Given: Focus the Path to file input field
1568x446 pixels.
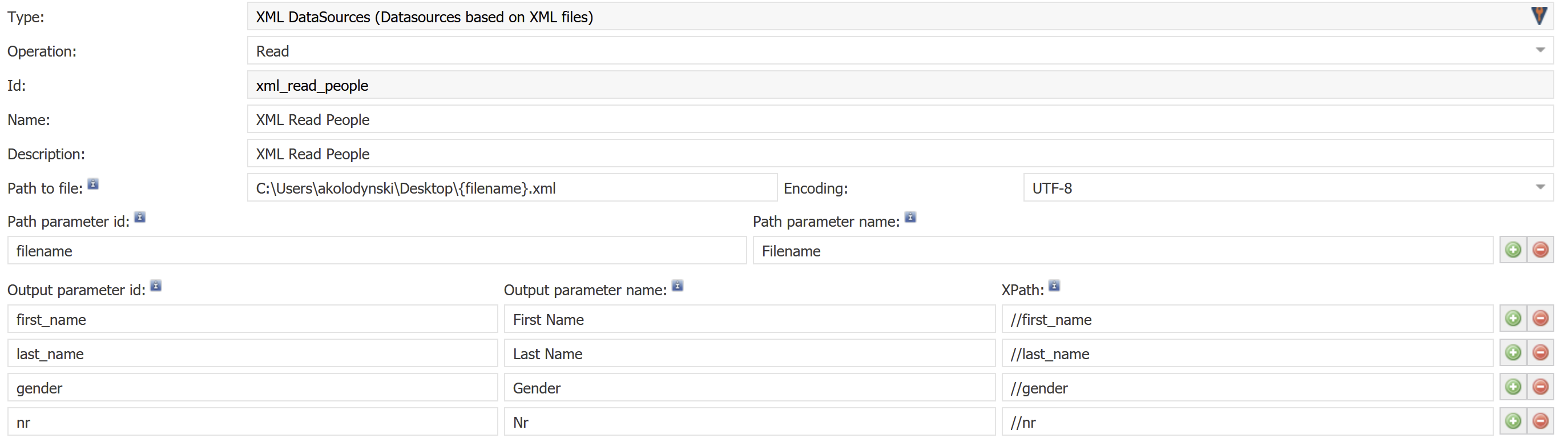Looking at the screenshot, I should click(x=512, y=188).
